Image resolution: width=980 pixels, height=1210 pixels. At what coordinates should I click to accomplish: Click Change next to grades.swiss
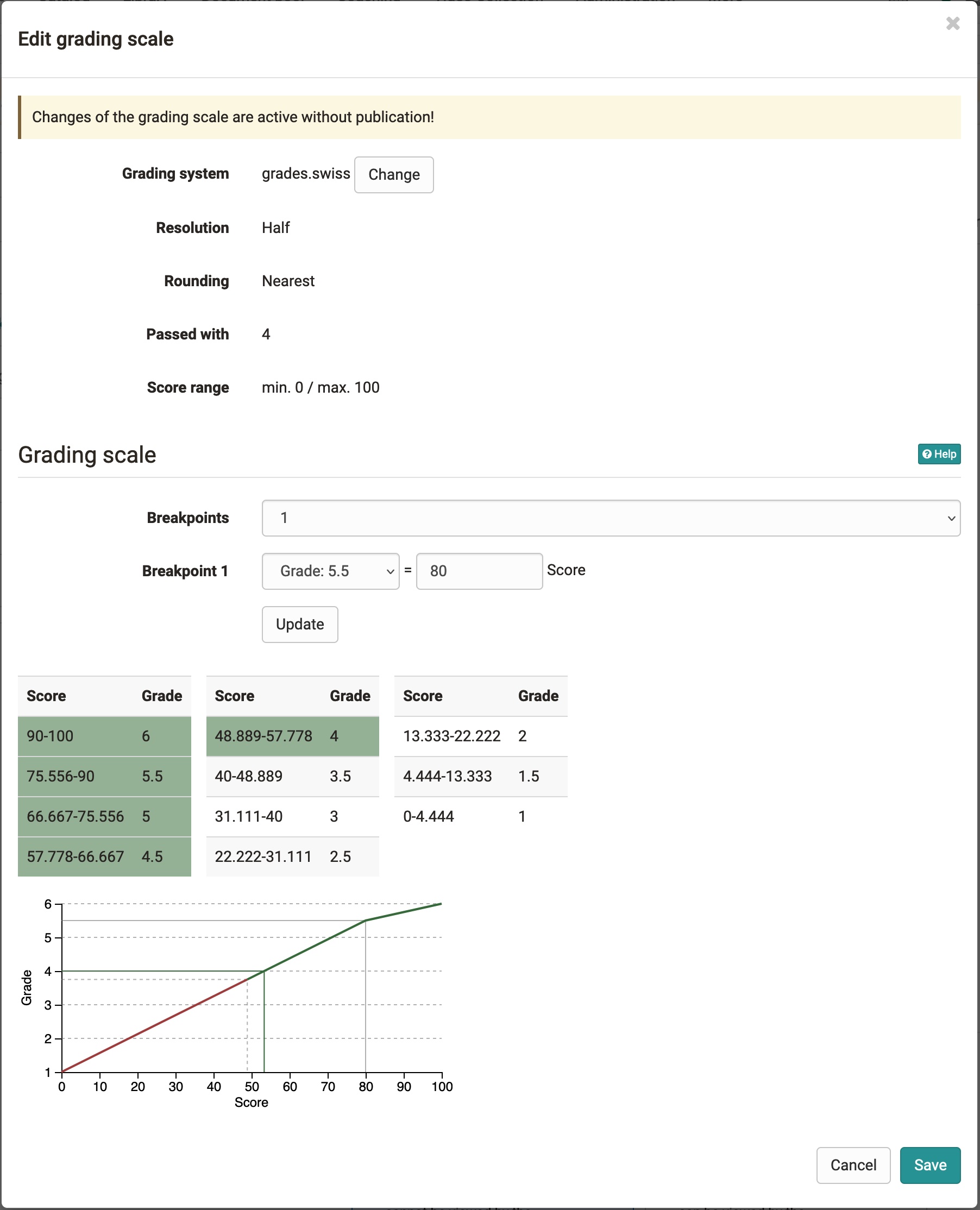coord(393,174)
